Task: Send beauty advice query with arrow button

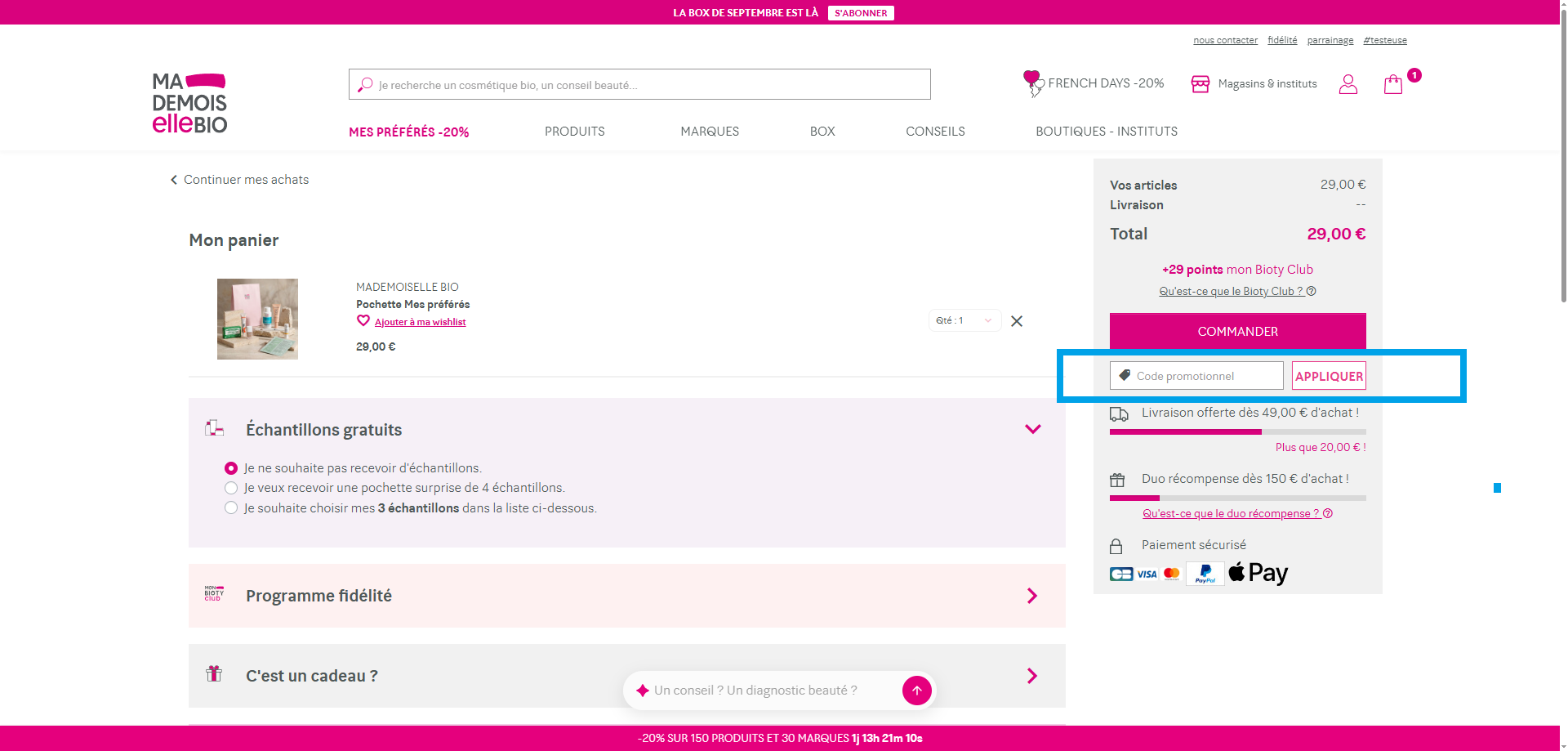Action: (x=917, y=691)
